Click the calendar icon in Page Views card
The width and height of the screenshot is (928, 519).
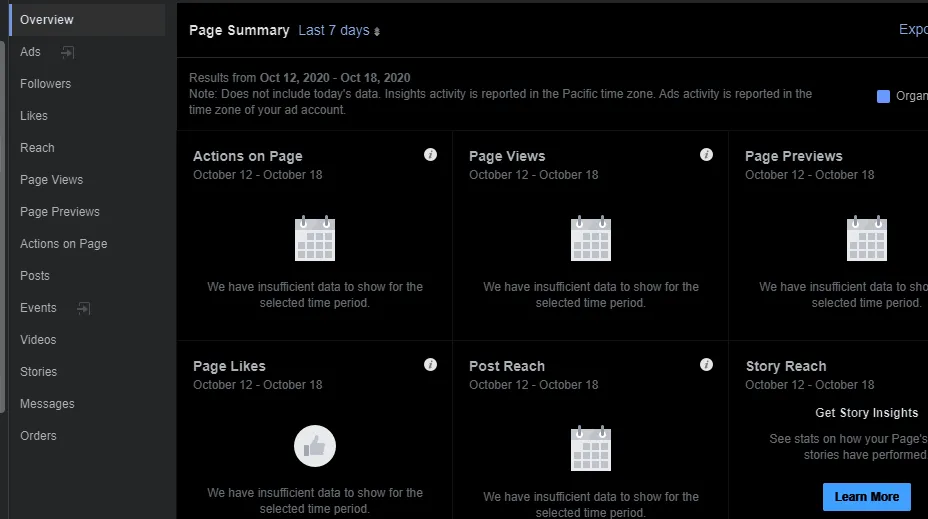590,238
